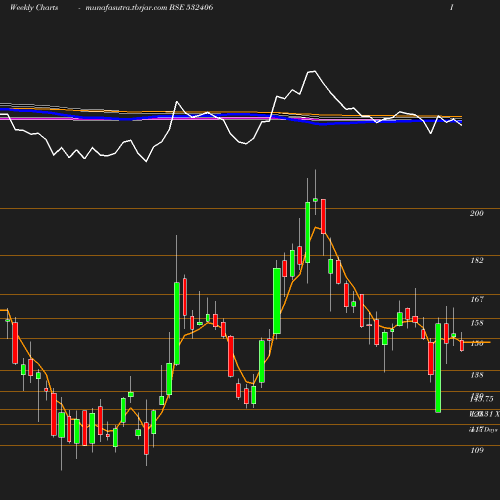Select the 158 price level label
The height and width of the screenshot is (500, 500).
(x=477, y=323)
